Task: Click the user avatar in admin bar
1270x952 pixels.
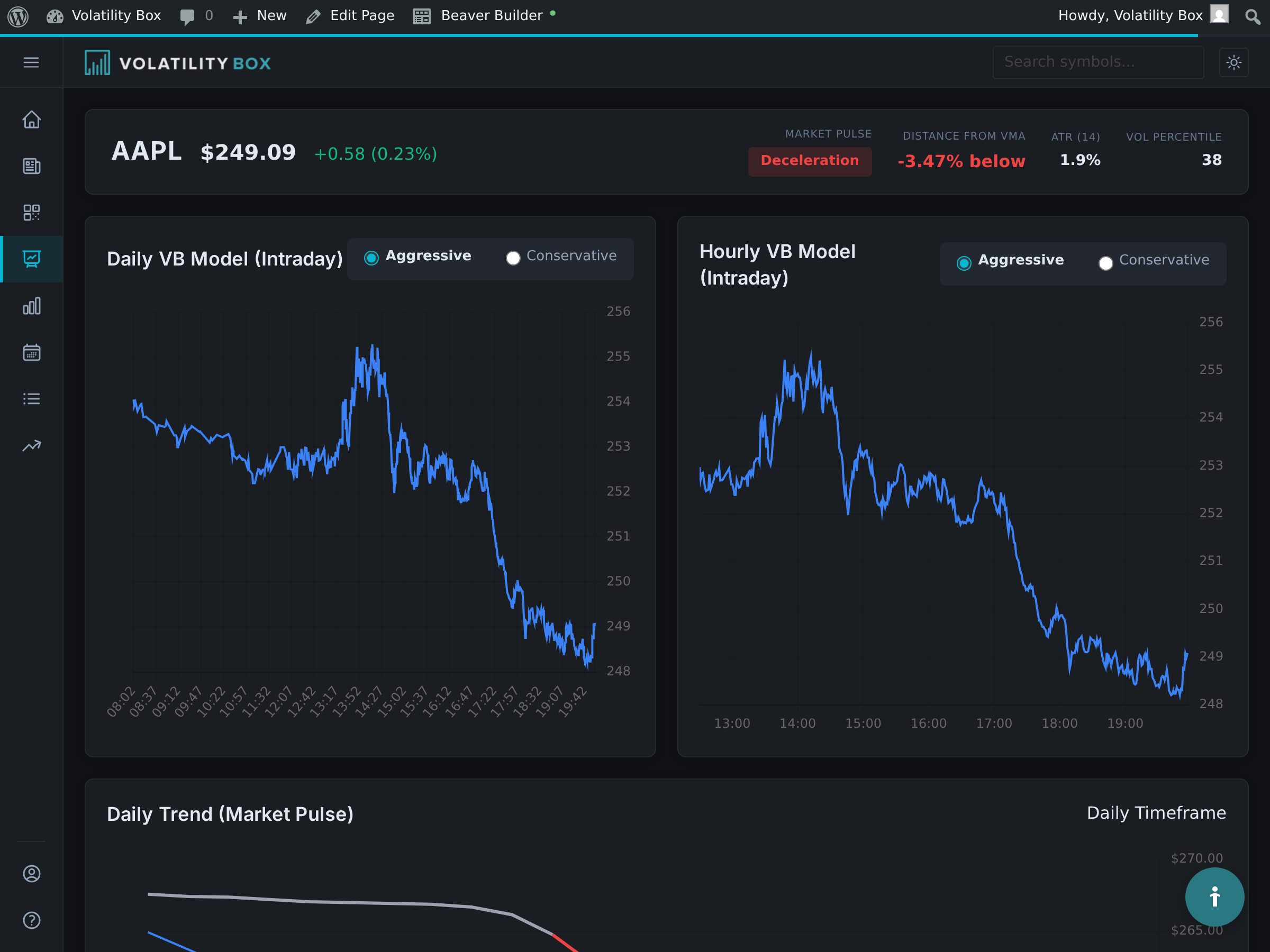Action: pos(1219,14)
